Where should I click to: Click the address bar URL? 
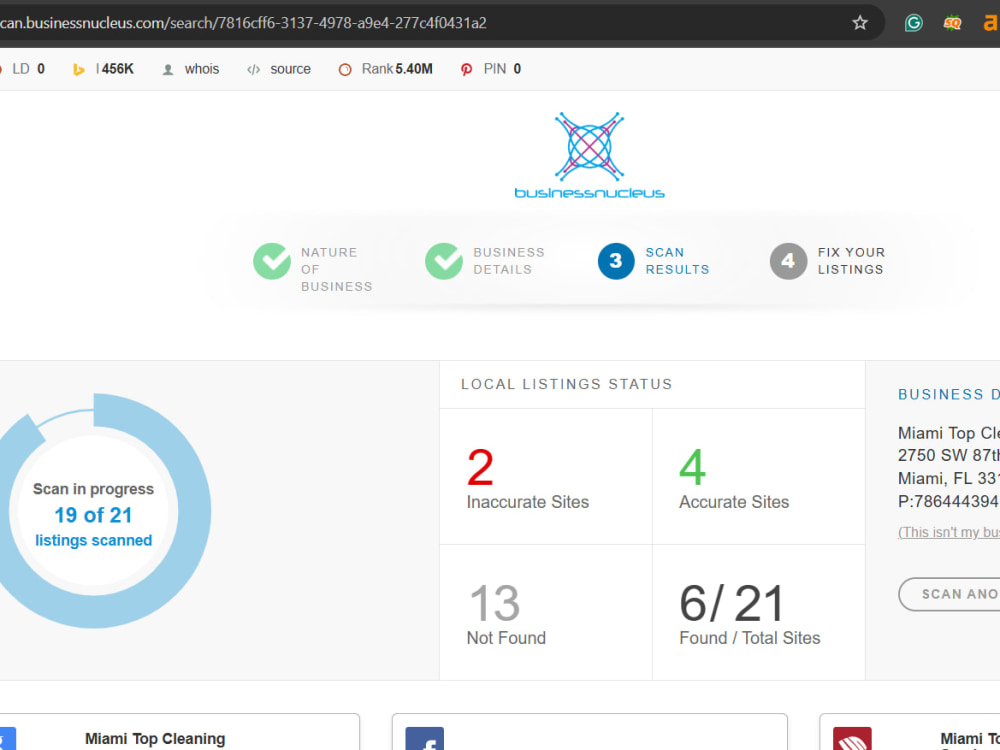click(243, 23)
